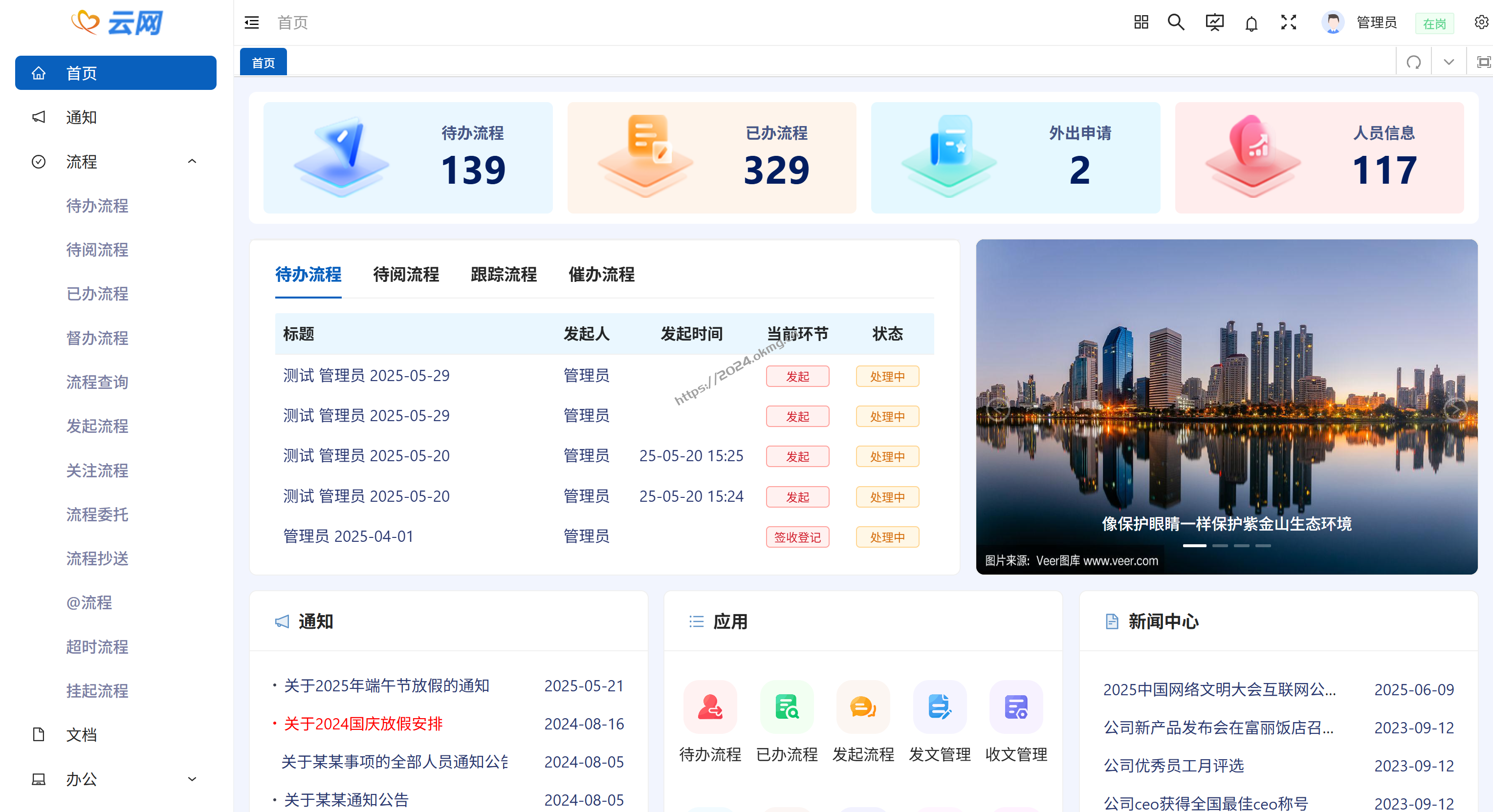The height and width of the screenshot is (812, 1493).
Task: Enter fullscreen mode via the expand icon
Action: coord(1288,22)
